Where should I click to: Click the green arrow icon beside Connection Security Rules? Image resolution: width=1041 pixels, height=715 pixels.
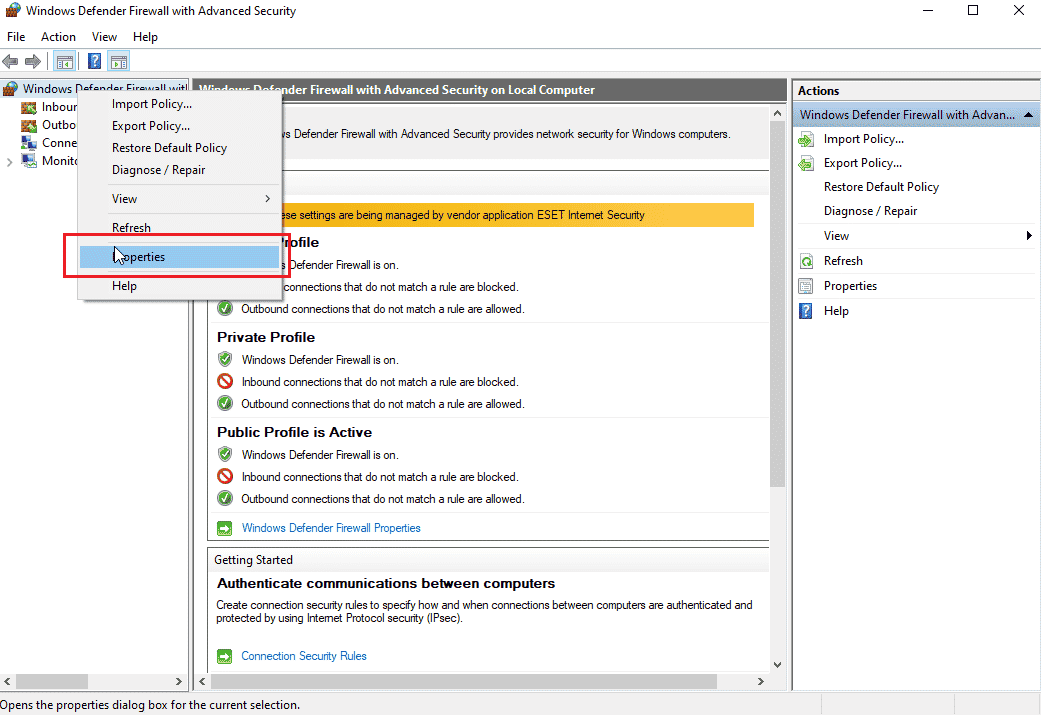coord(225,657)
